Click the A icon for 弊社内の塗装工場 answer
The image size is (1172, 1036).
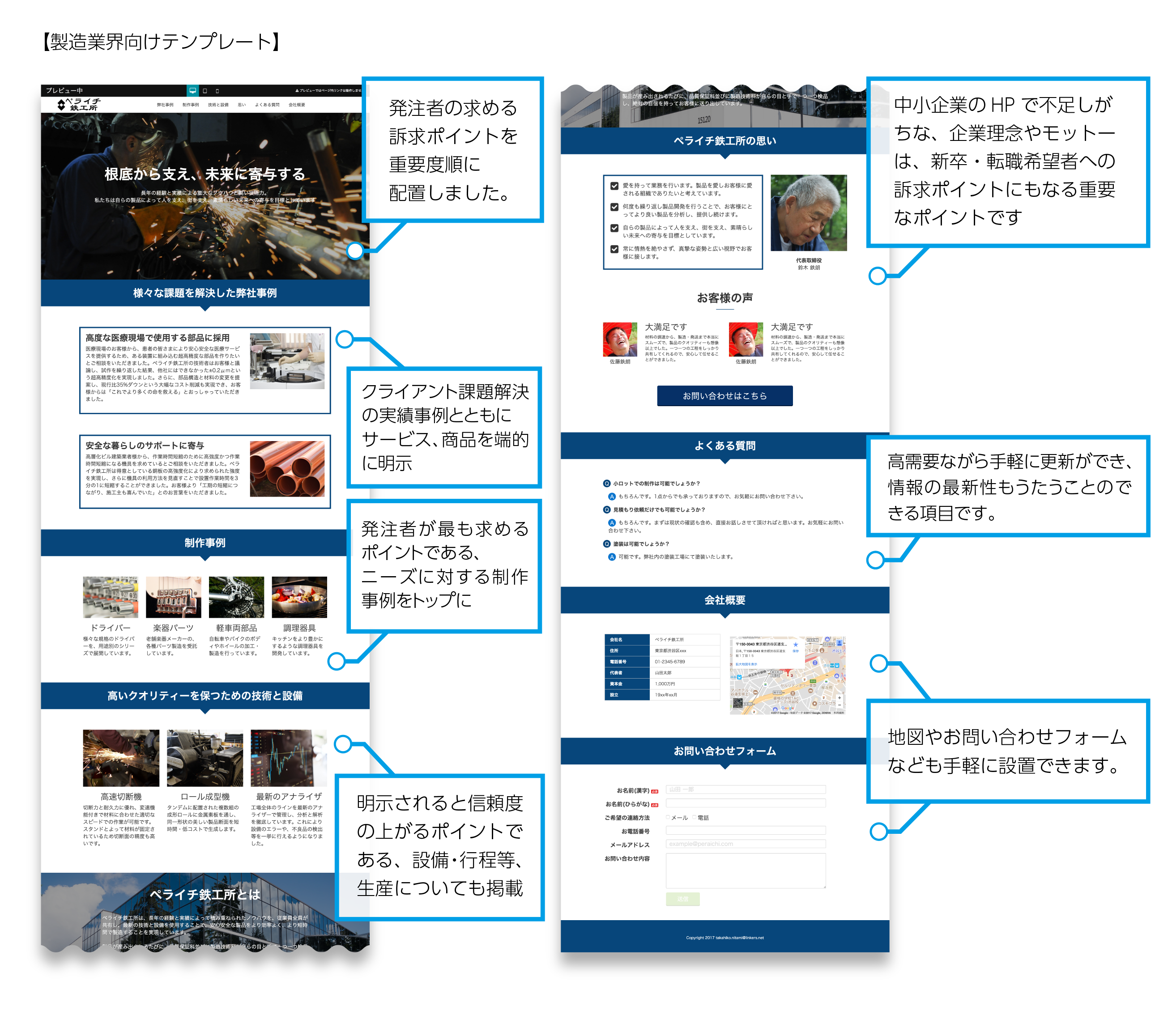[612, 556]
